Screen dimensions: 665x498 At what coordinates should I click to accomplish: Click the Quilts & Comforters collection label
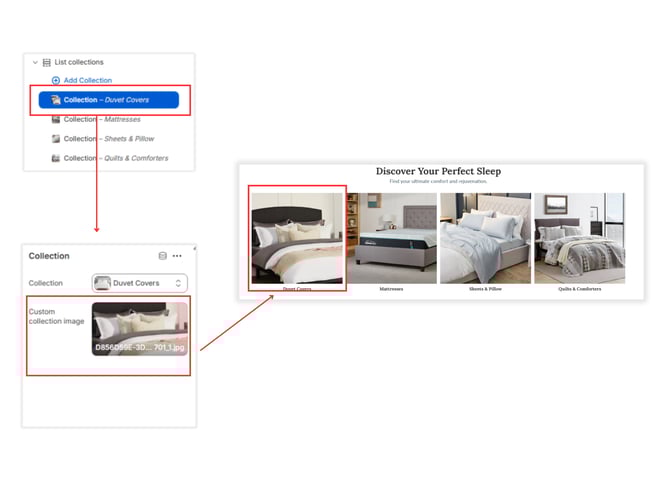(579, 289)
